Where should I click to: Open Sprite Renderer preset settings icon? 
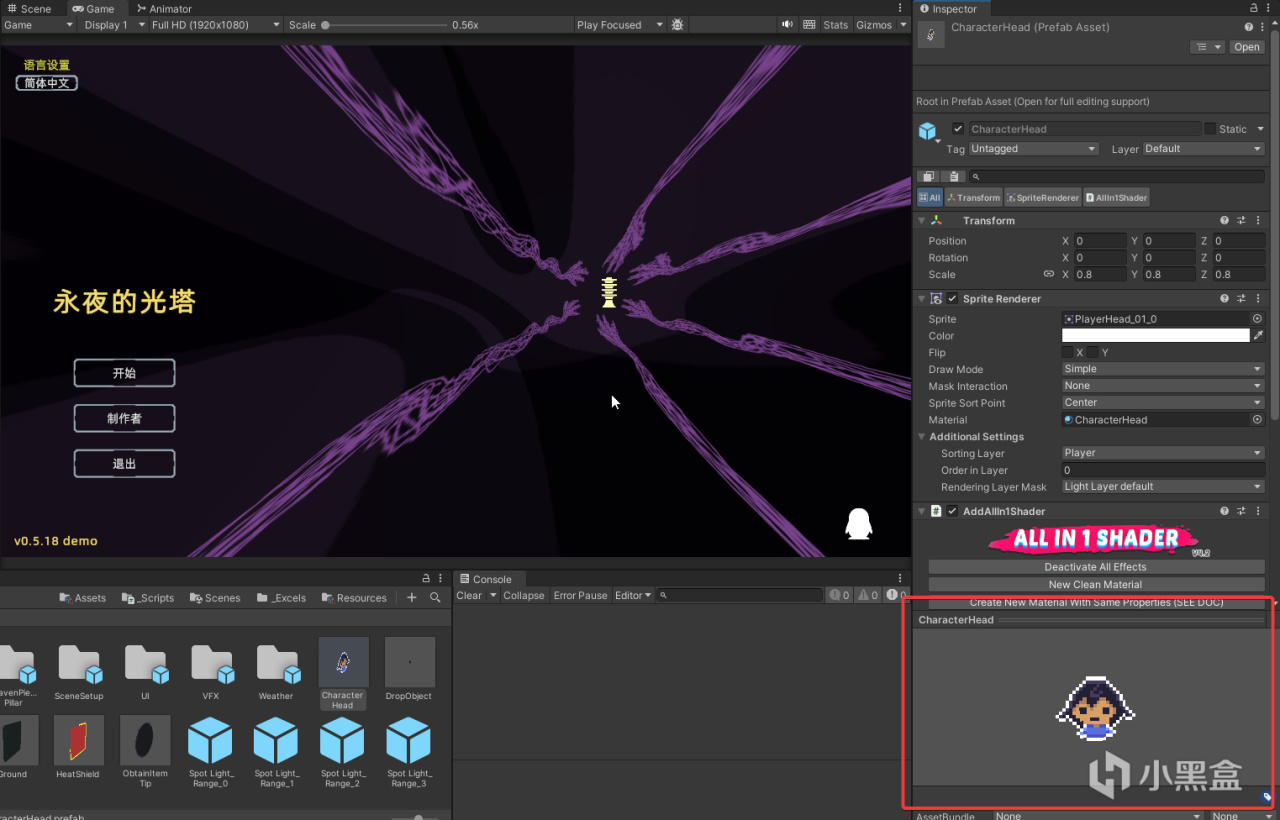click(x=1241, y=299)
